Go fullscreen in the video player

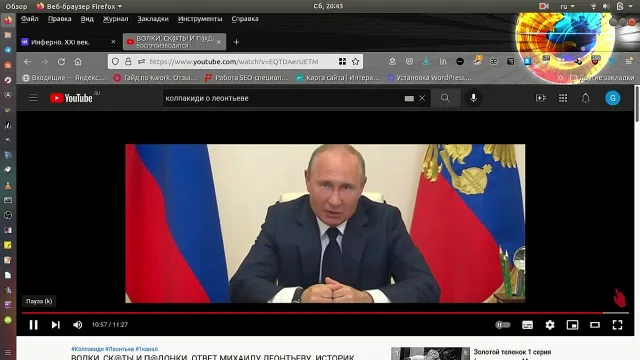pos(617,324)
